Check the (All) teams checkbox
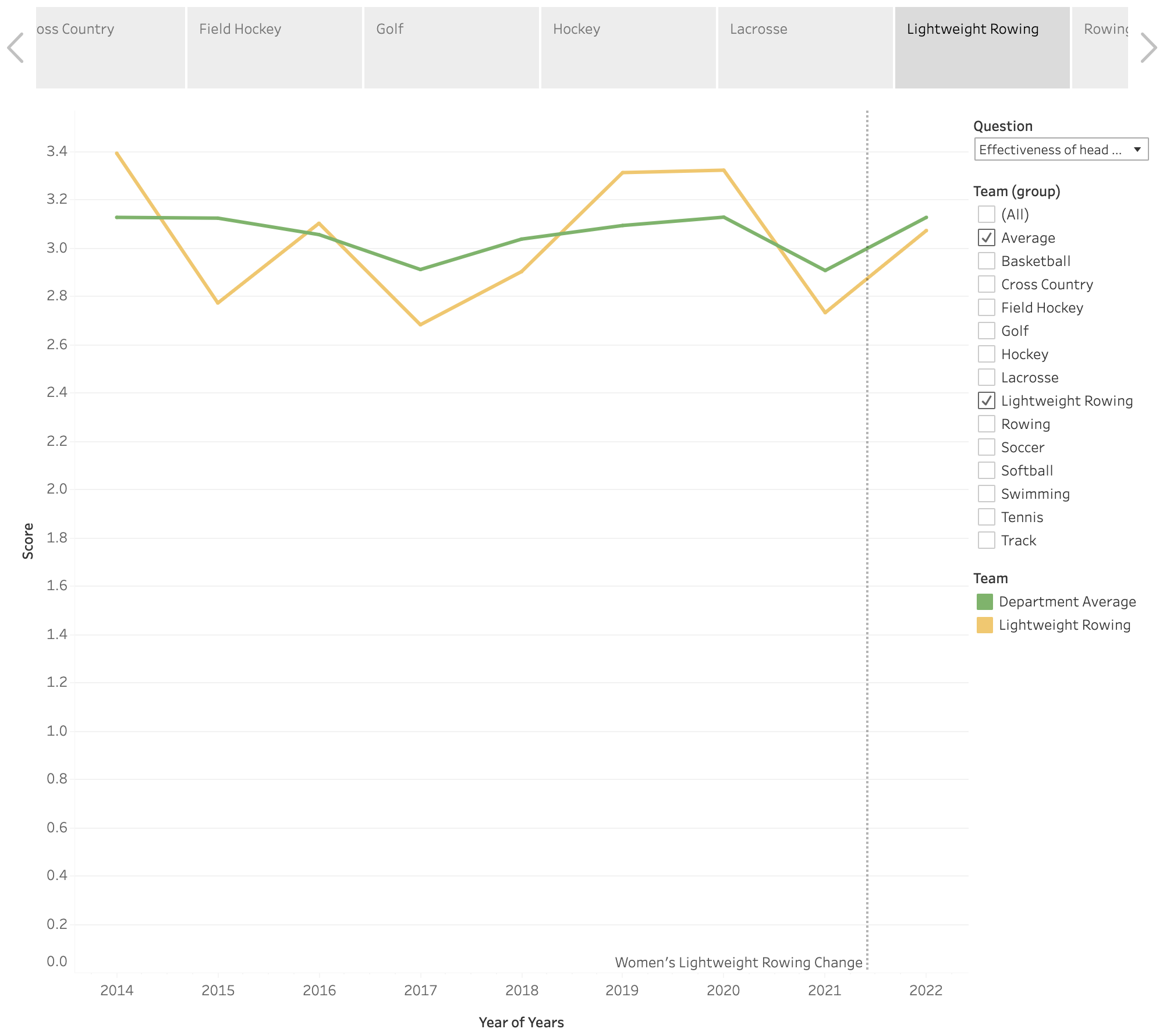Image resolution: width=1163 pixels, height=1036 pixels. pos(986,214)
